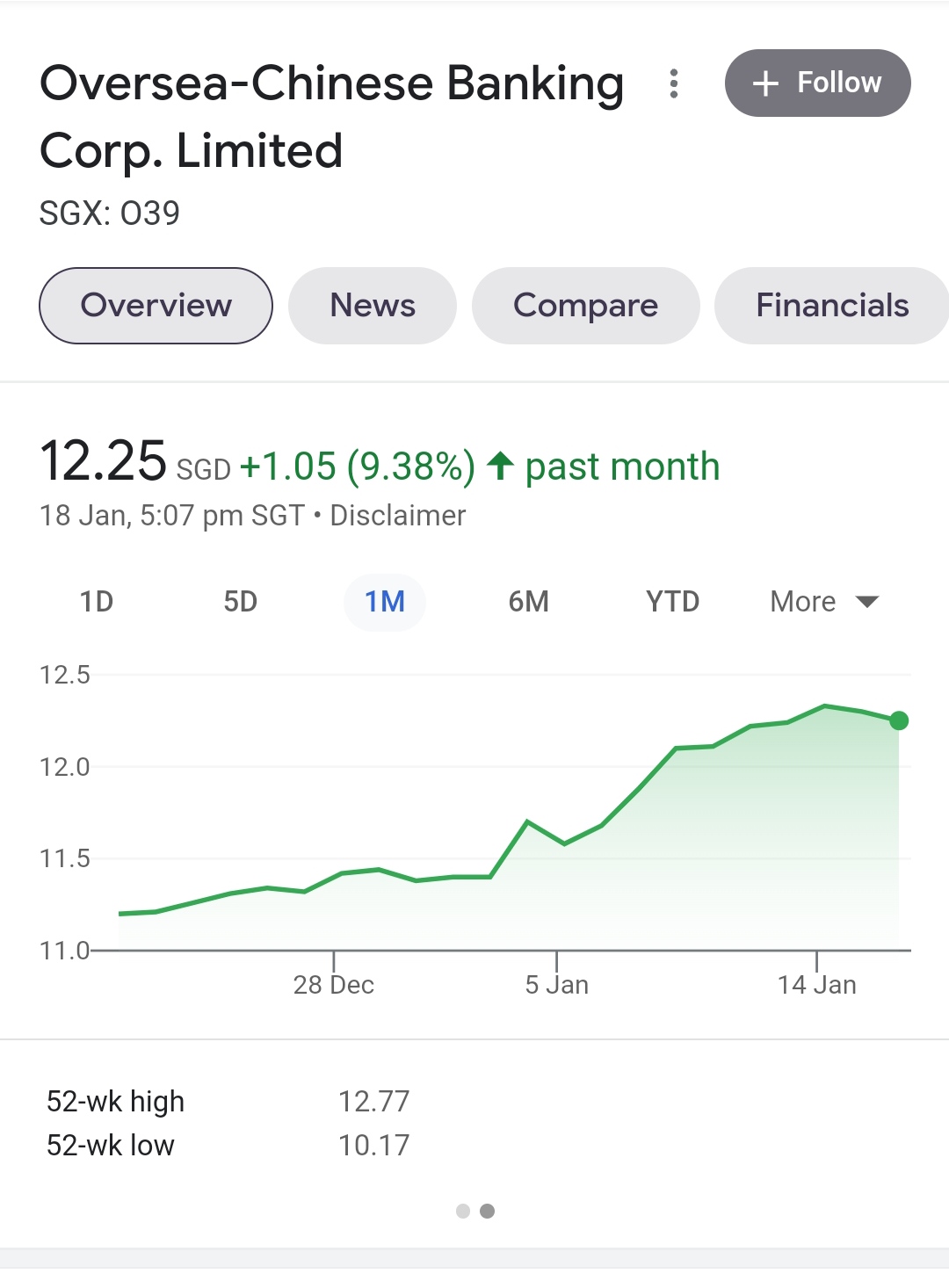This screenshot has height=1288, width=949.
Task: Switch chart to 6M range
Action: tap(528, 602)
